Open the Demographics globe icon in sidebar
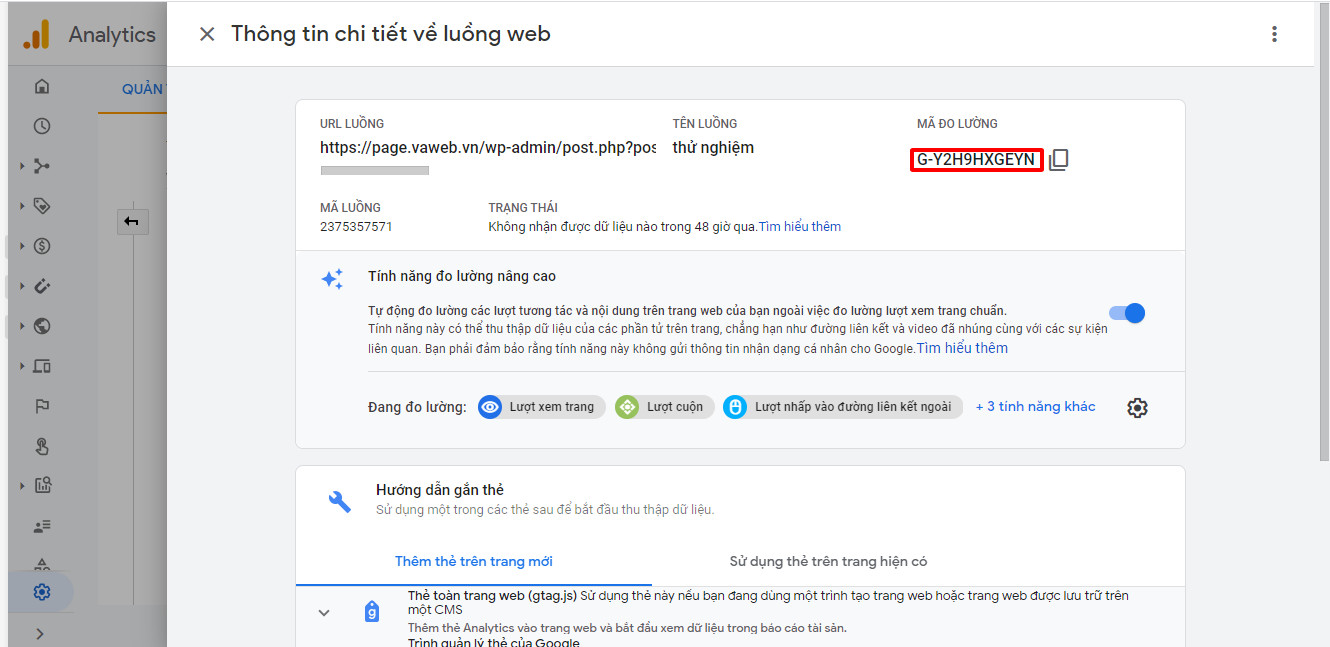The width and height of the screenshot is (1330, 647). [42, 326]
